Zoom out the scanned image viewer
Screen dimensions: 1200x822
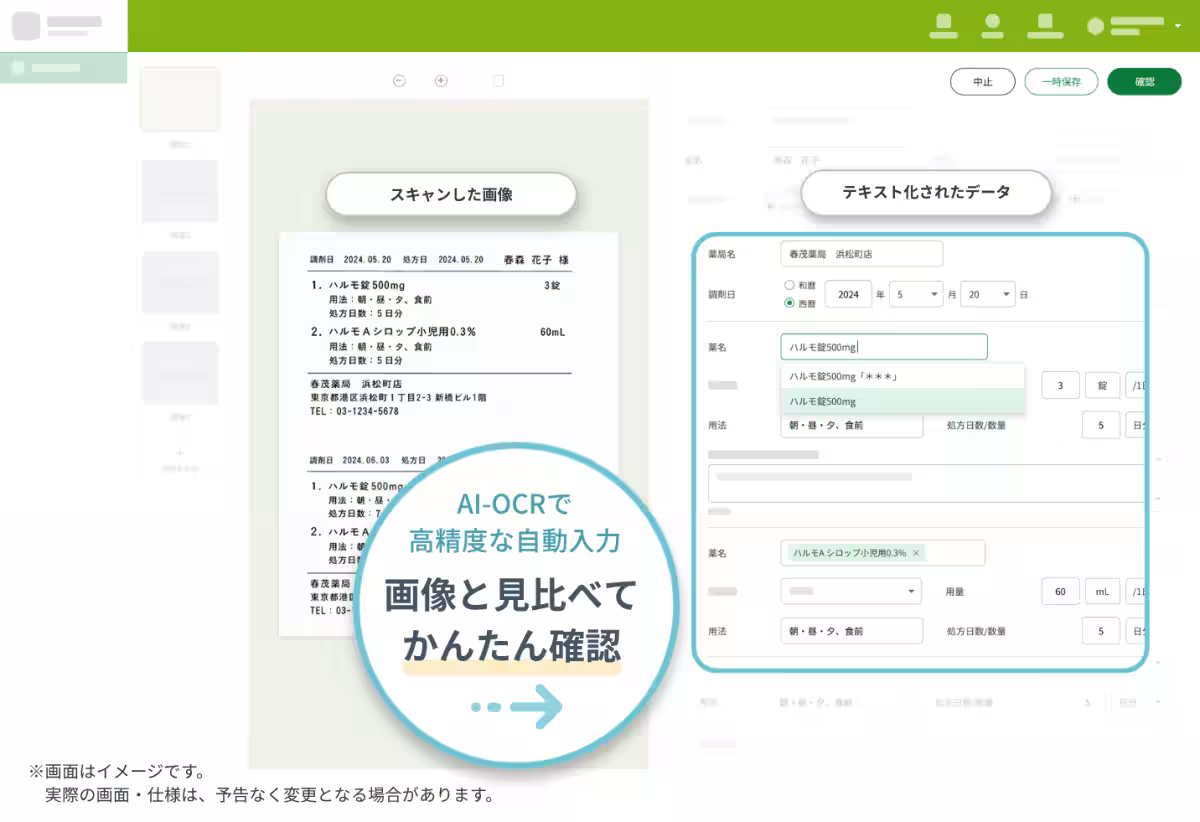click(399, 81)
